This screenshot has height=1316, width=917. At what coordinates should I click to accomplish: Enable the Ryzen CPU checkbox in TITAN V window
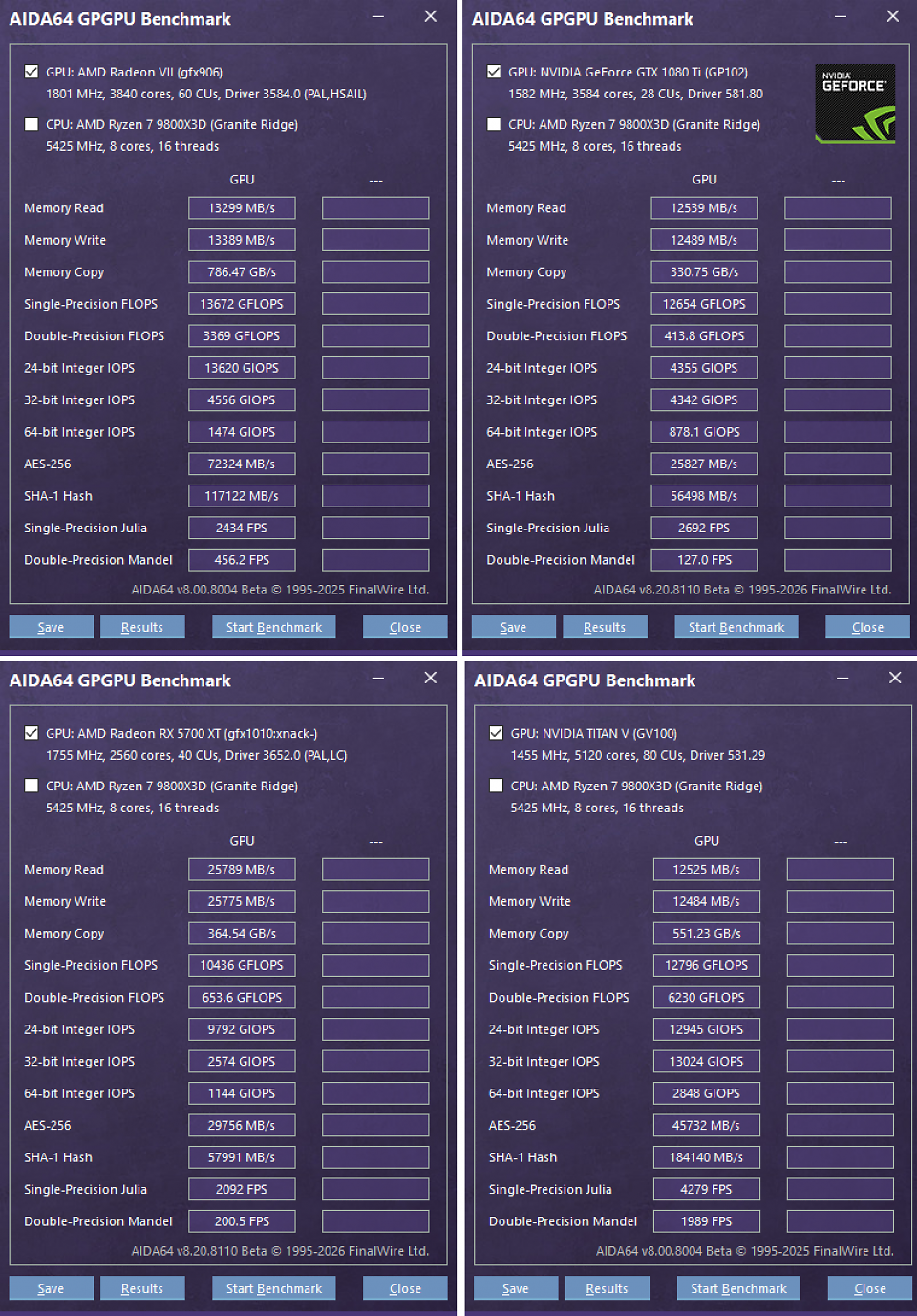click(x=496, y=786)
